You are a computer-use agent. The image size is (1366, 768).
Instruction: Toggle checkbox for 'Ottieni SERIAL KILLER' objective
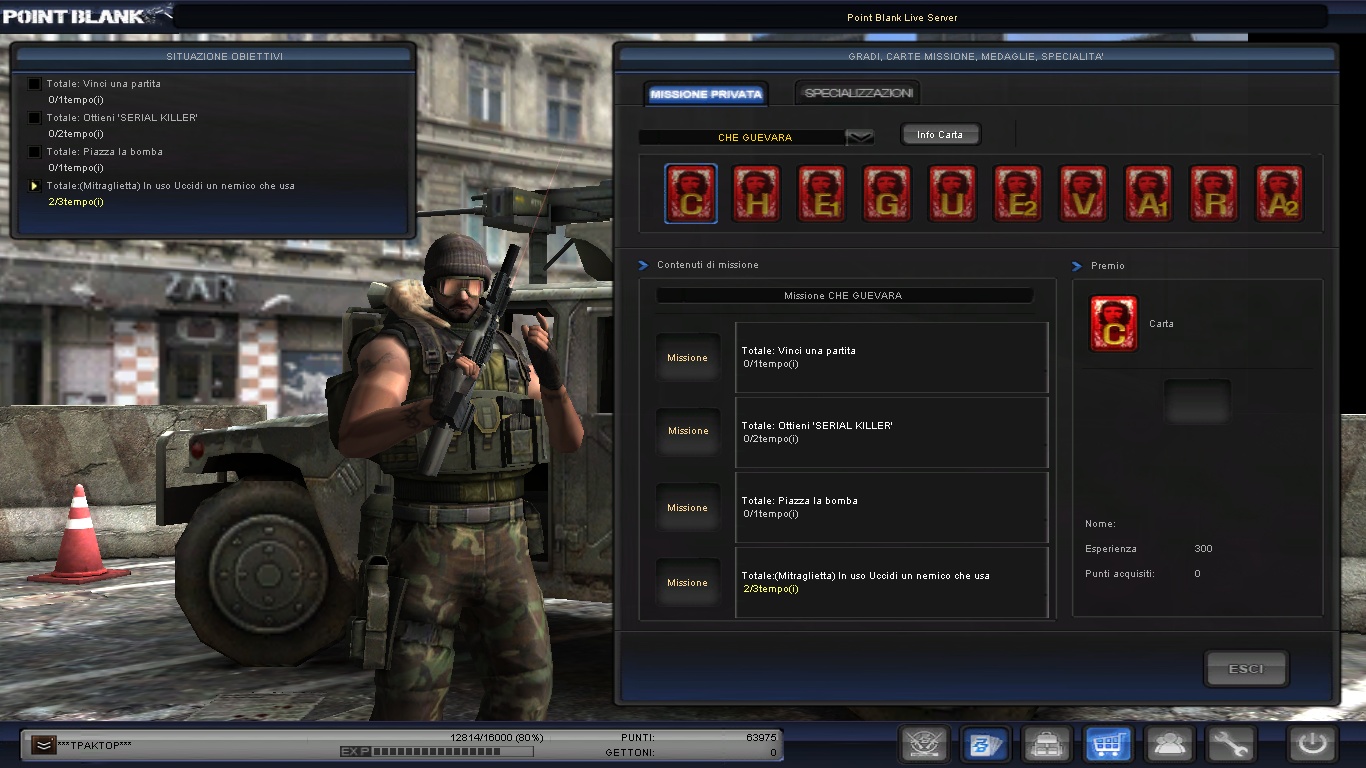(x=35, y=118)
